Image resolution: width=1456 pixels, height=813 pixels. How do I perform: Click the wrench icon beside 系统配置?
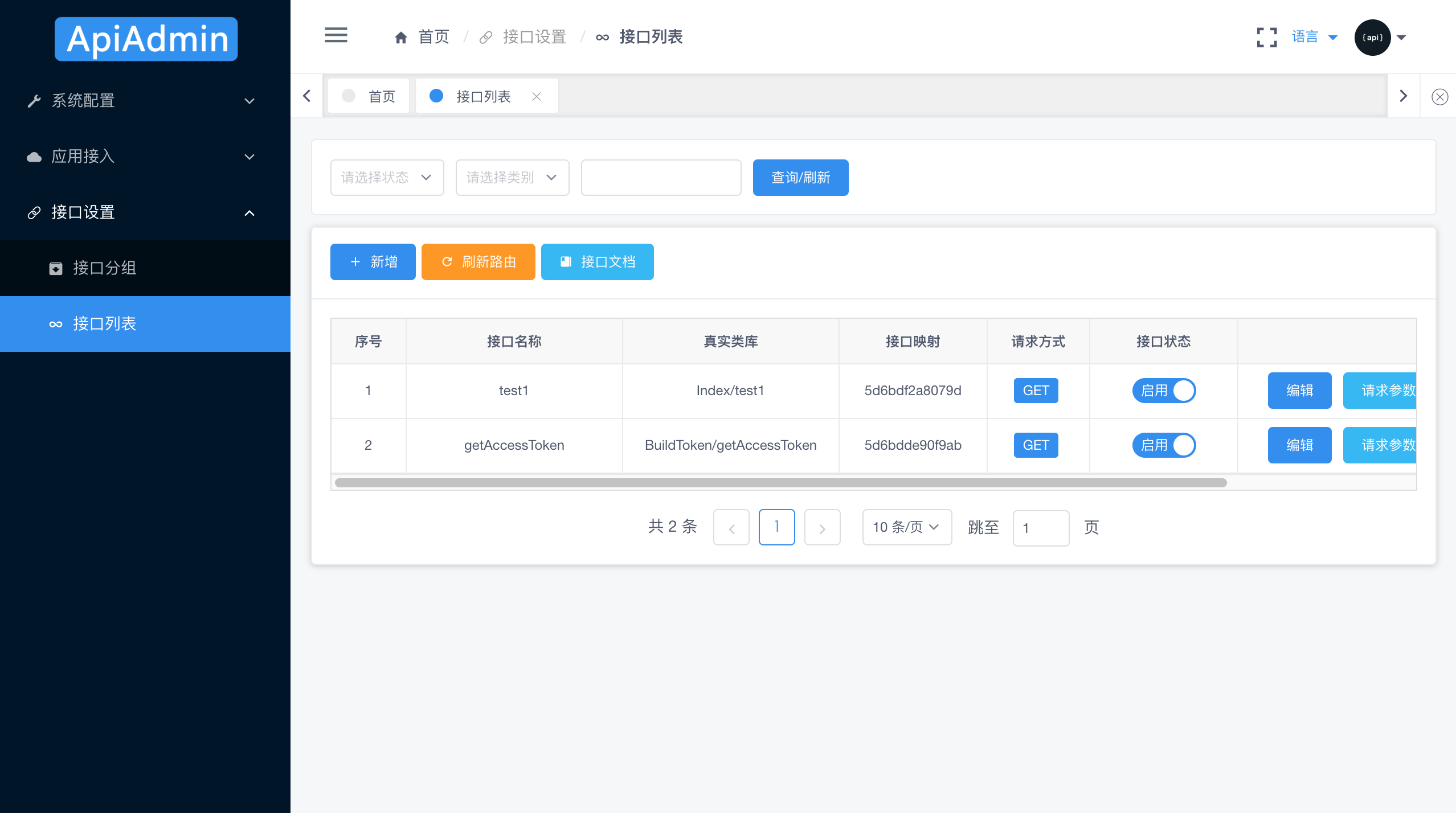(x=34, y=101)
